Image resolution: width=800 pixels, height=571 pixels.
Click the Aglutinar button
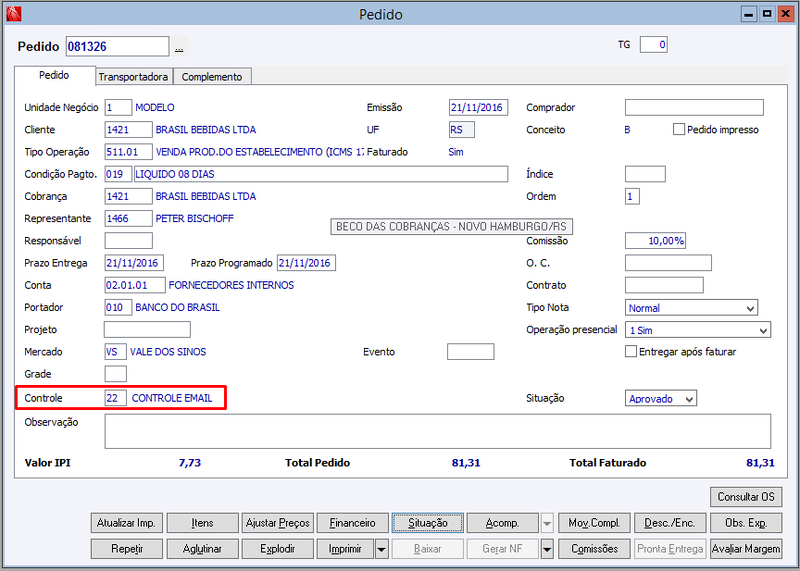coord(203,549)
